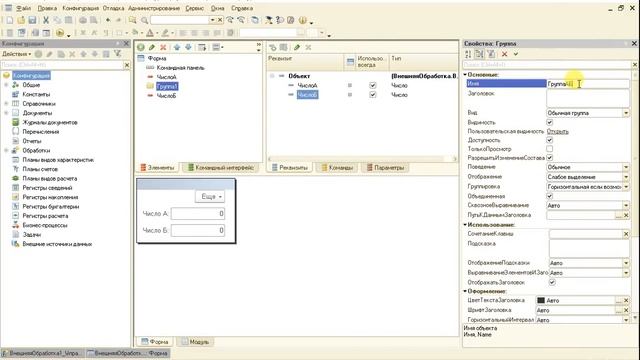Open the Отображение dropdown (Слабое выделение)
The image size is (640, 360).
626,177
